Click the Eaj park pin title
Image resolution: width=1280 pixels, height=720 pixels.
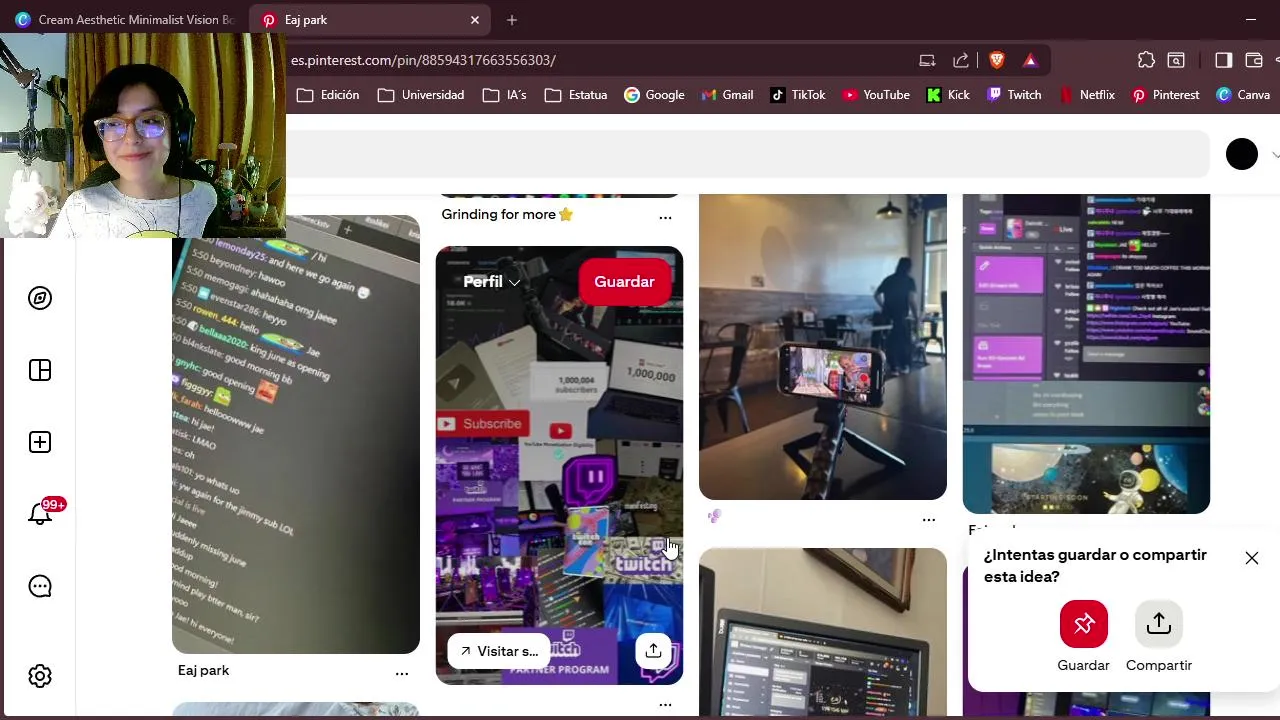click(204, 670)
